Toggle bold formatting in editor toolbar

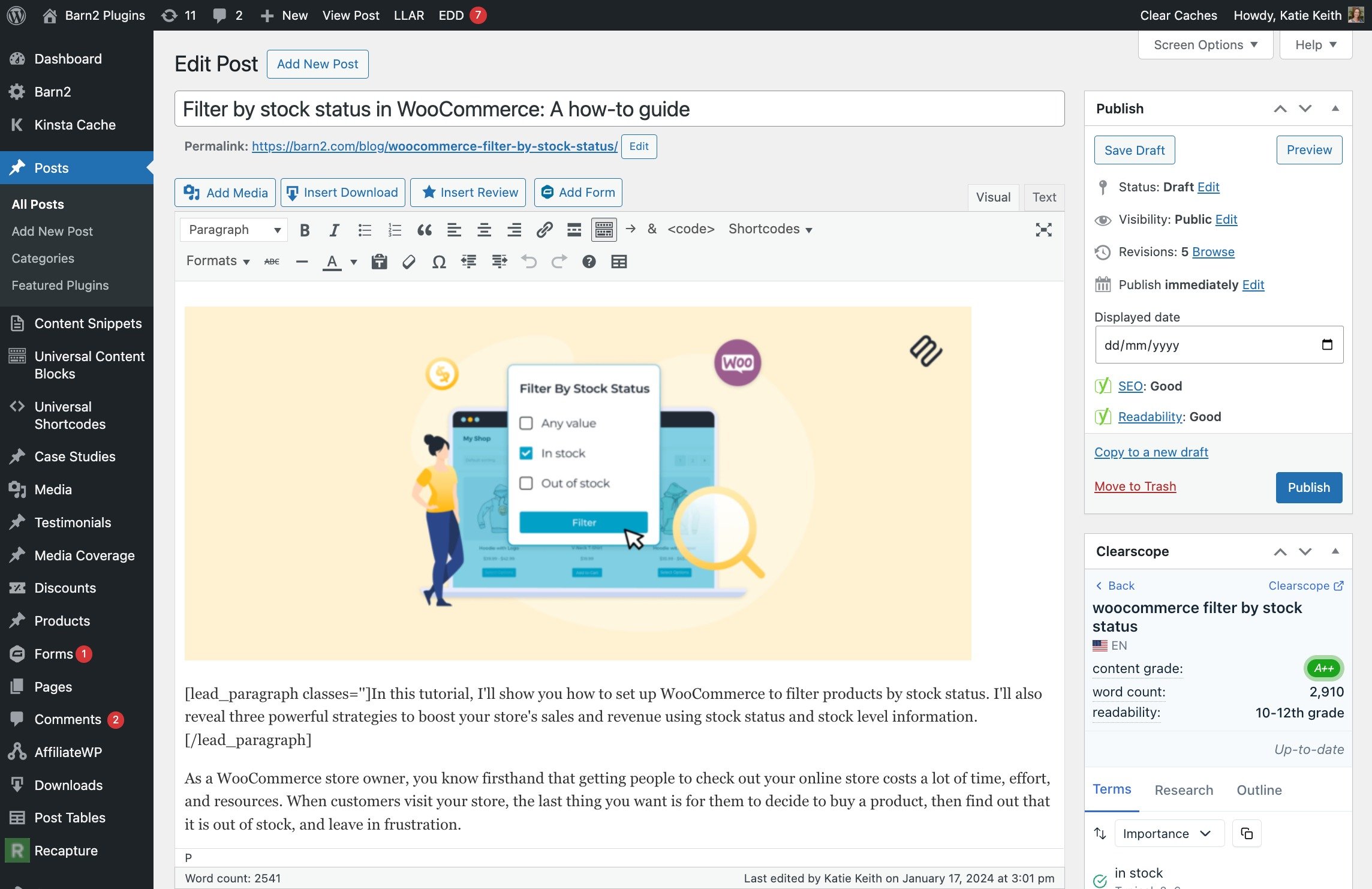(305, 230)
